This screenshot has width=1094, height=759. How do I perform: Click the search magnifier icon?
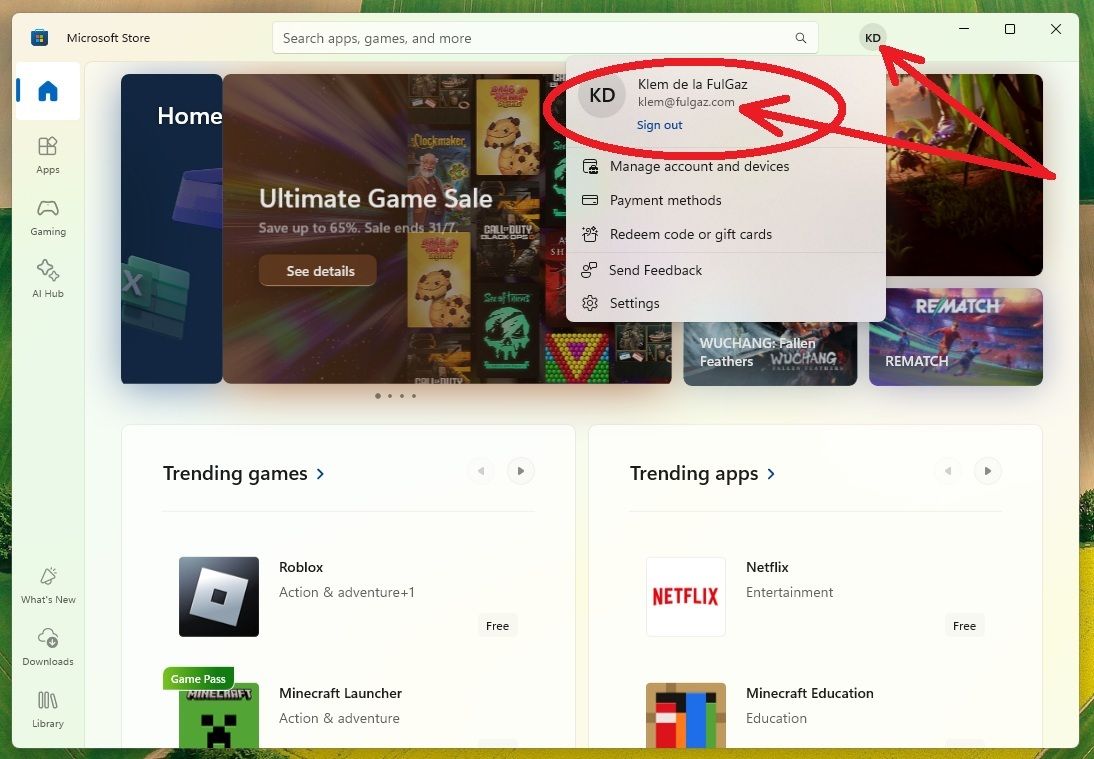[x=801, y=38]
